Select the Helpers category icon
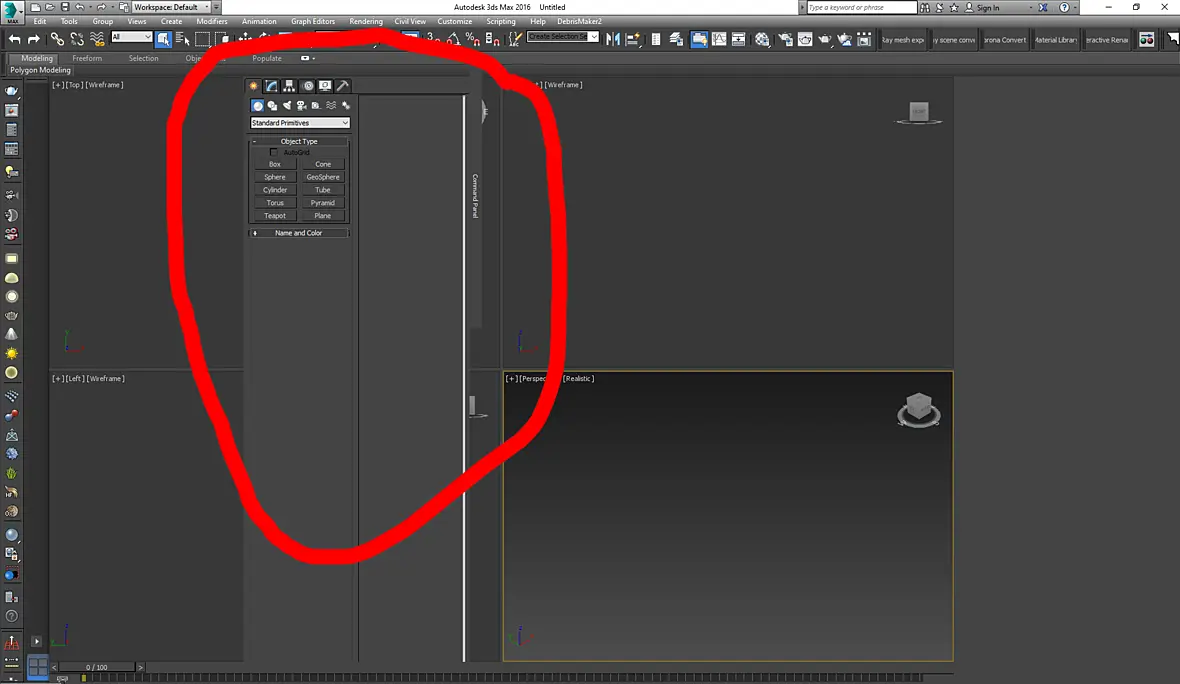Viewport: 1180px width, 684px height. coord(316,105)
